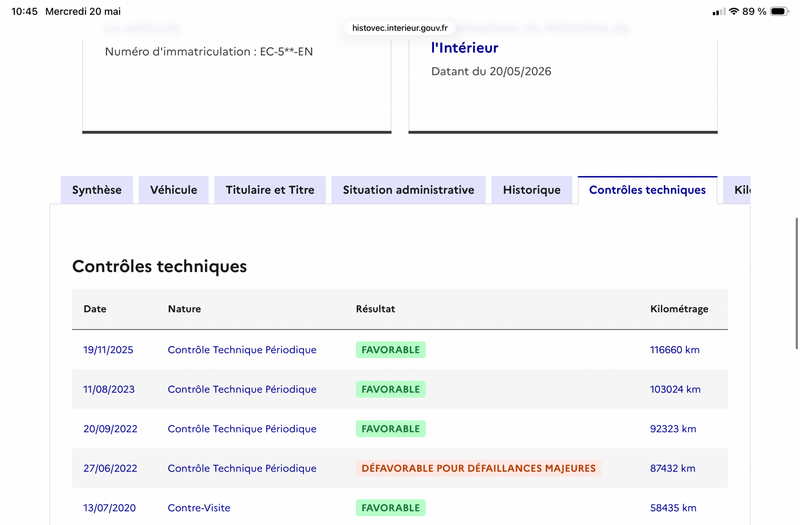Image resolution: width=800 pixels, height=525 pixels.
Task: Select the Titulaire et Titre tab
Action: pyautogui.click(x=270, y=190)
